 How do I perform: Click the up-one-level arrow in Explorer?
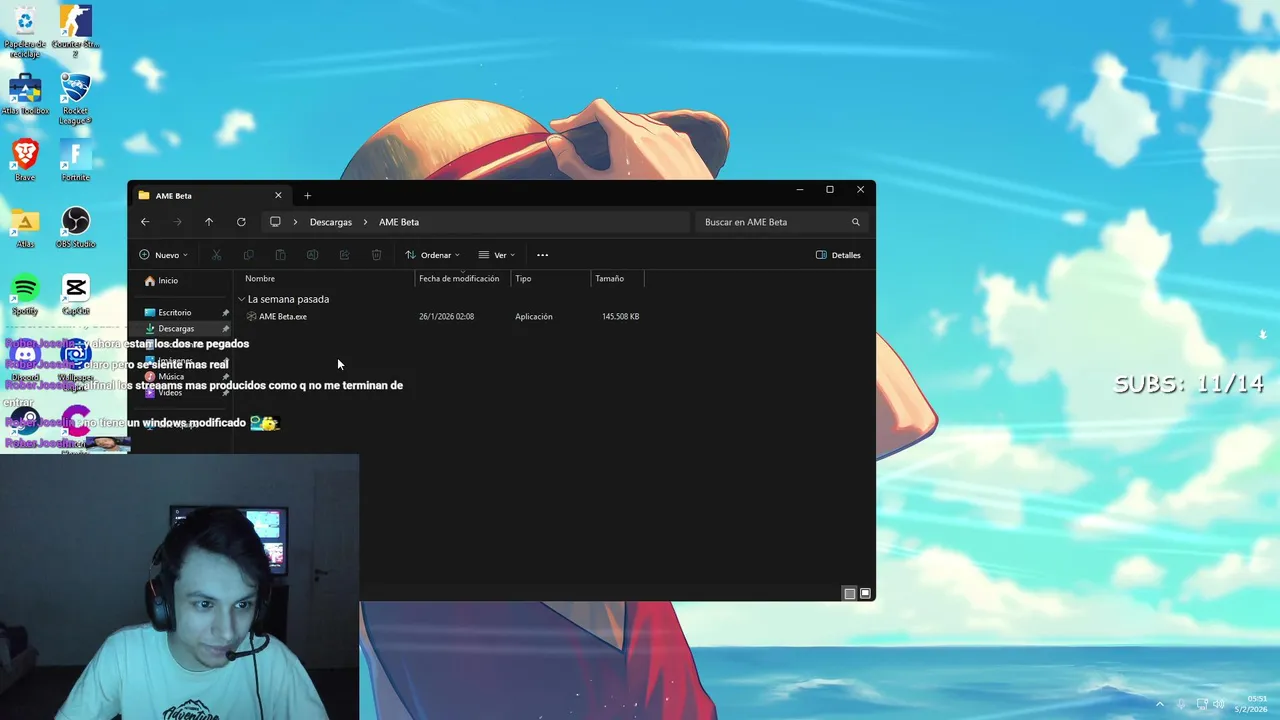pos(209,222)
